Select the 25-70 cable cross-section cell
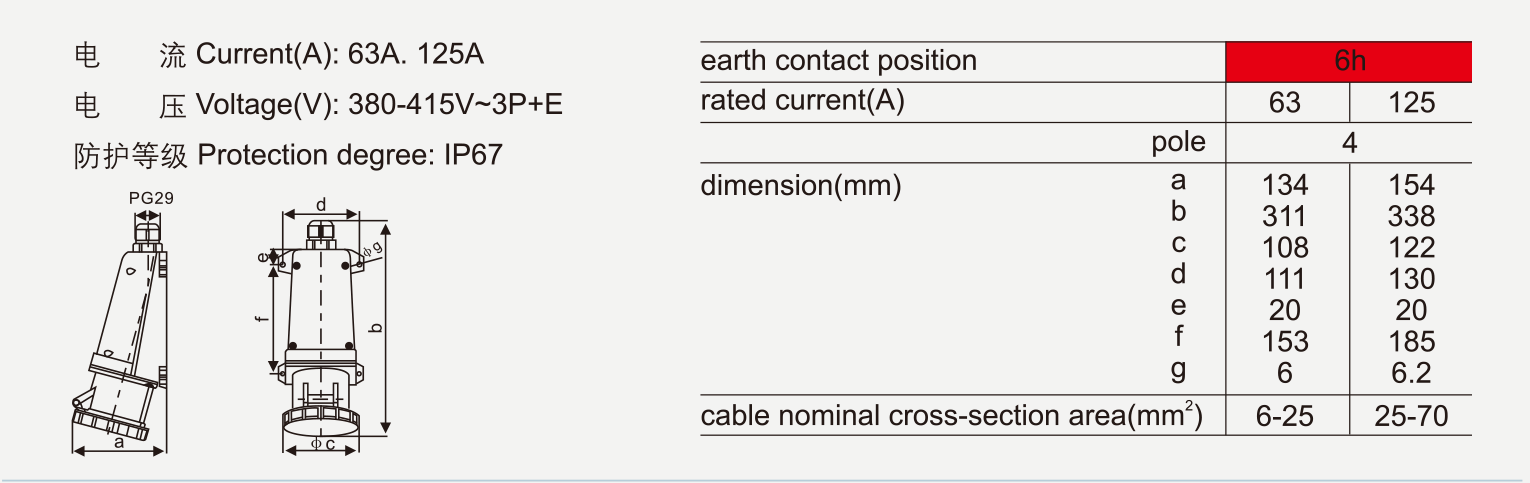 1411,416
